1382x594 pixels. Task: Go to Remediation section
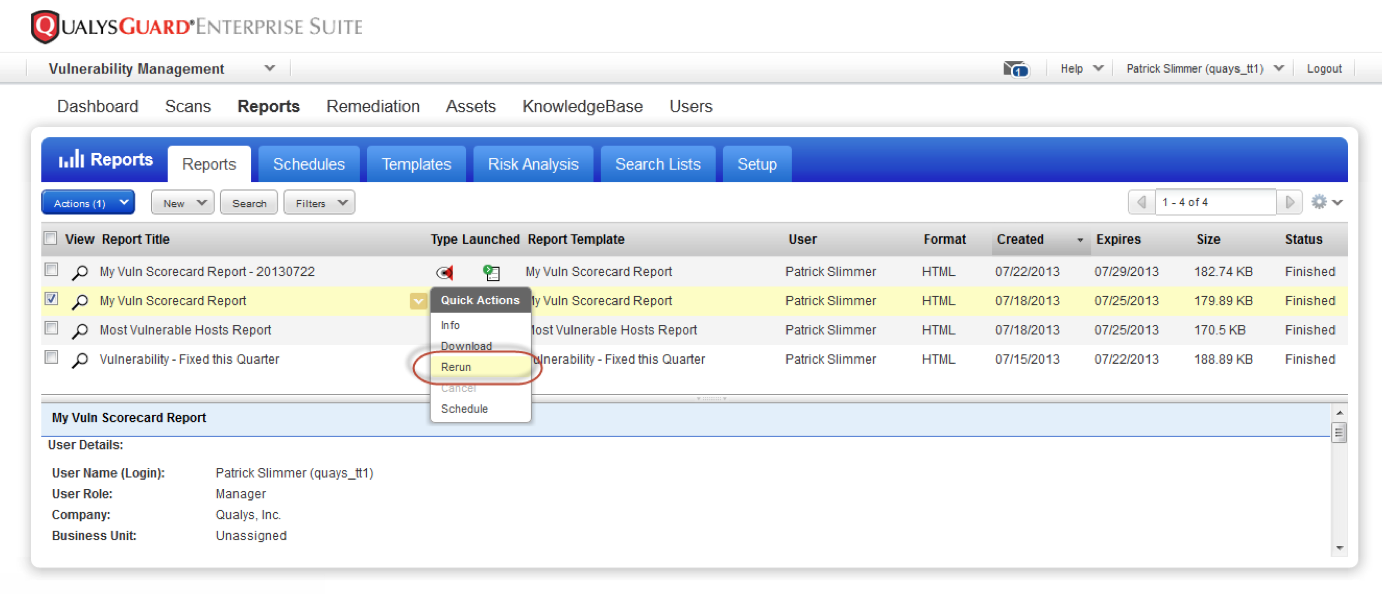373,106
